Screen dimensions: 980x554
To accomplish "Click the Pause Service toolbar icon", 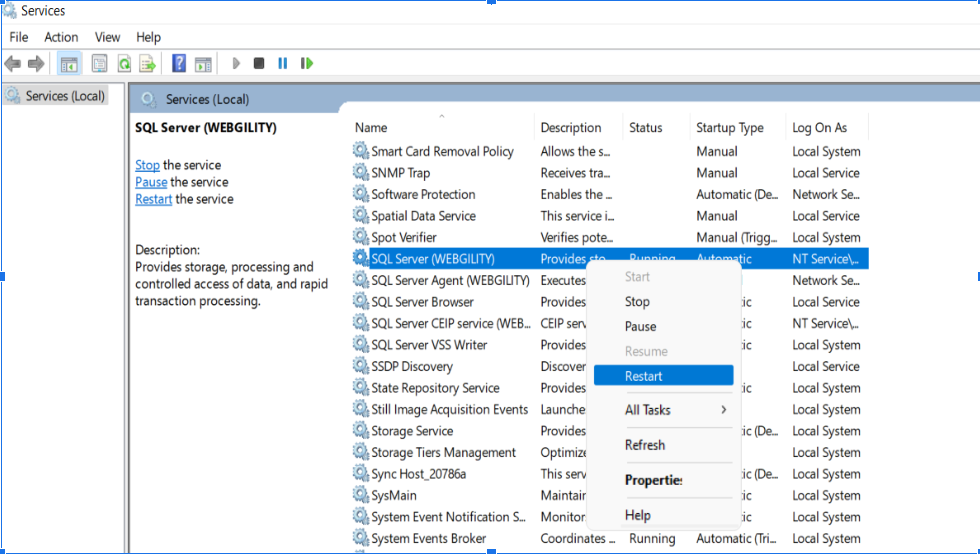I will (282, 63).
